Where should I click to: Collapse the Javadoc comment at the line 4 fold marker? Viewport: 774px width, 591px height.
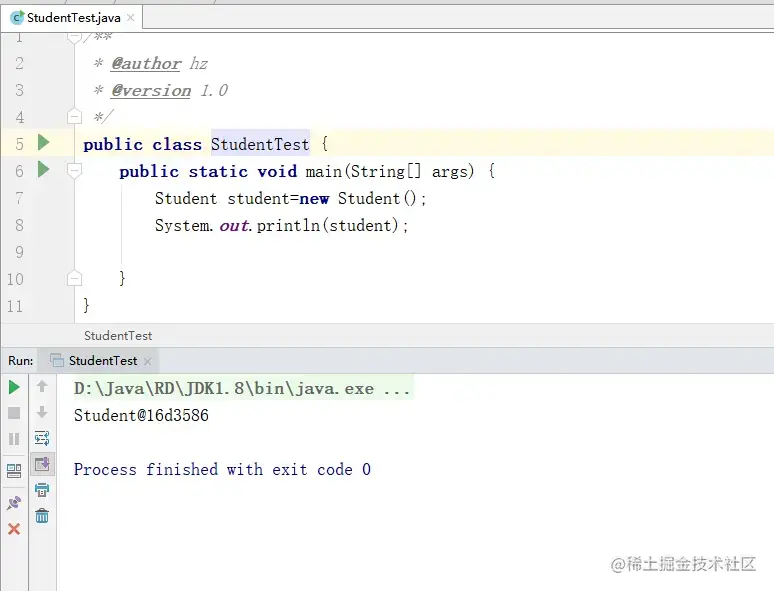[x=74, y=117]
